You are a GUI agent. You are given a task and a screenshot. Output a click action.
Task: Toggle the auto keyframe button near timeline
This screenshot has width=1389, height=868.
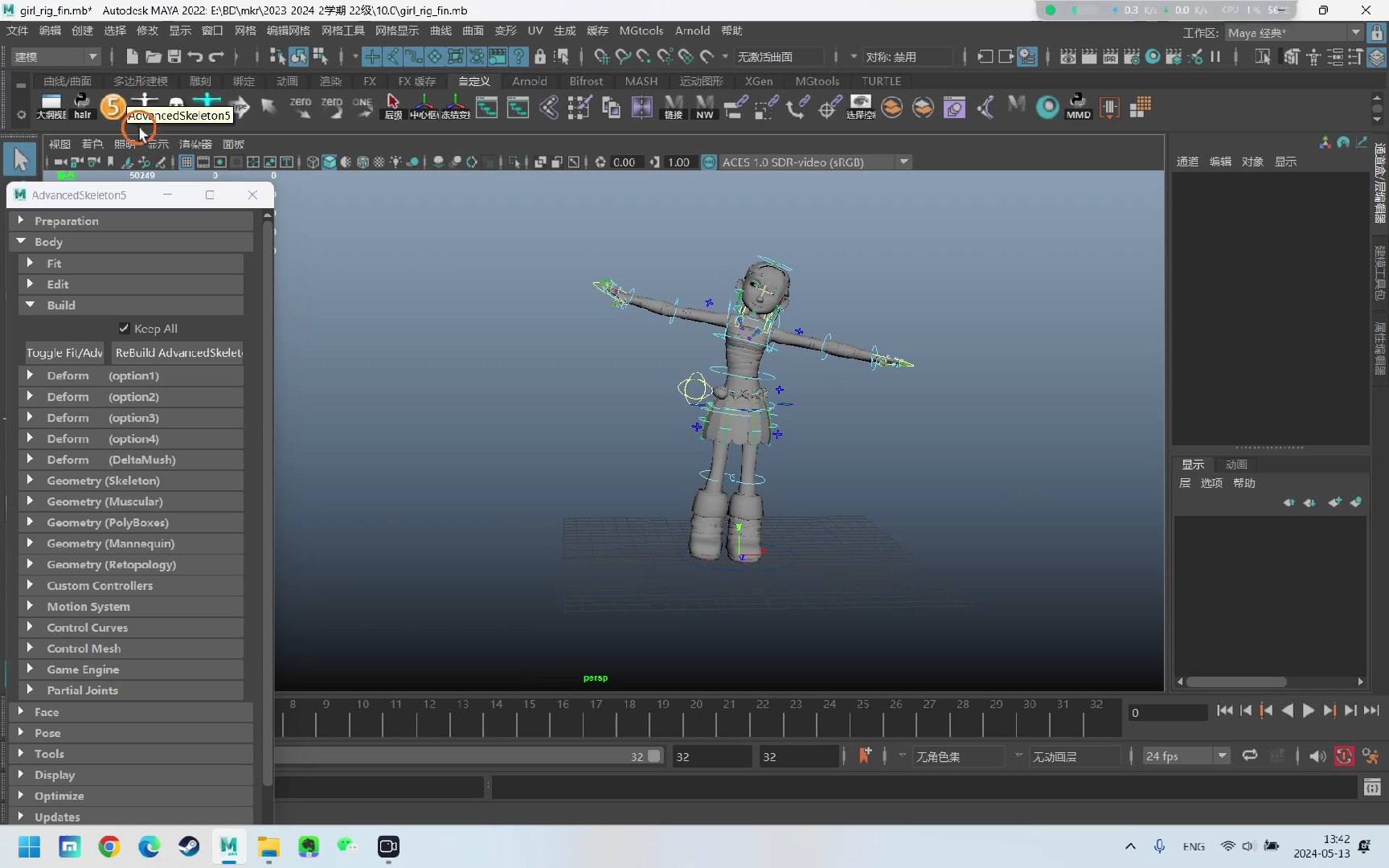(x=1343, y=755)
